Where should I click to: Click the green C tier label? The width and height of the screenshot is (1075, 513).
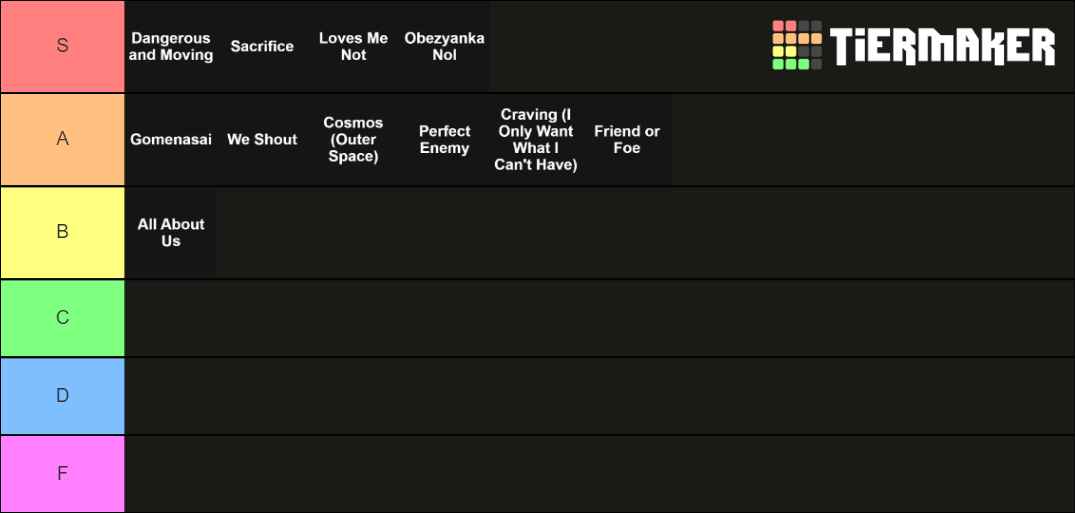62,318
